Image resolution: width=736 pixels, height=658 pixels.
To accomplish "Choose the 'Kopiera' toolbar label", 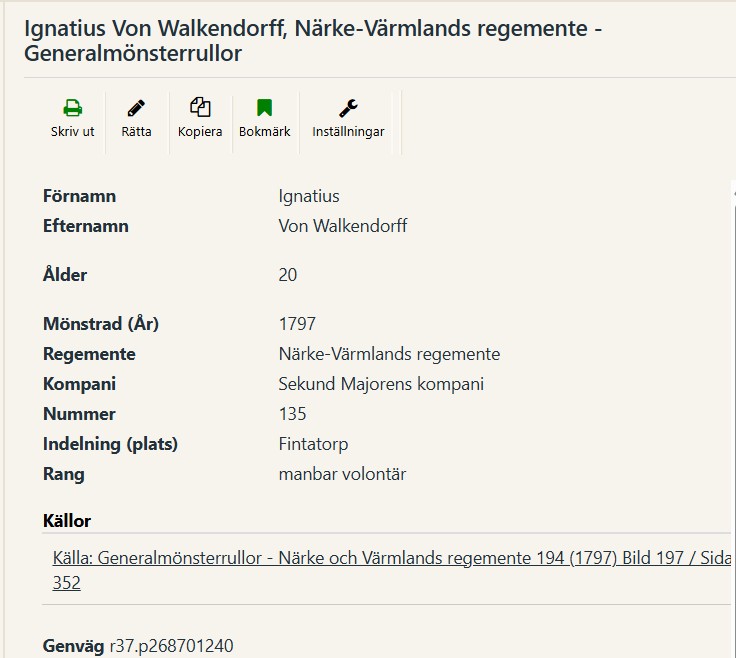I will point(200,132).
